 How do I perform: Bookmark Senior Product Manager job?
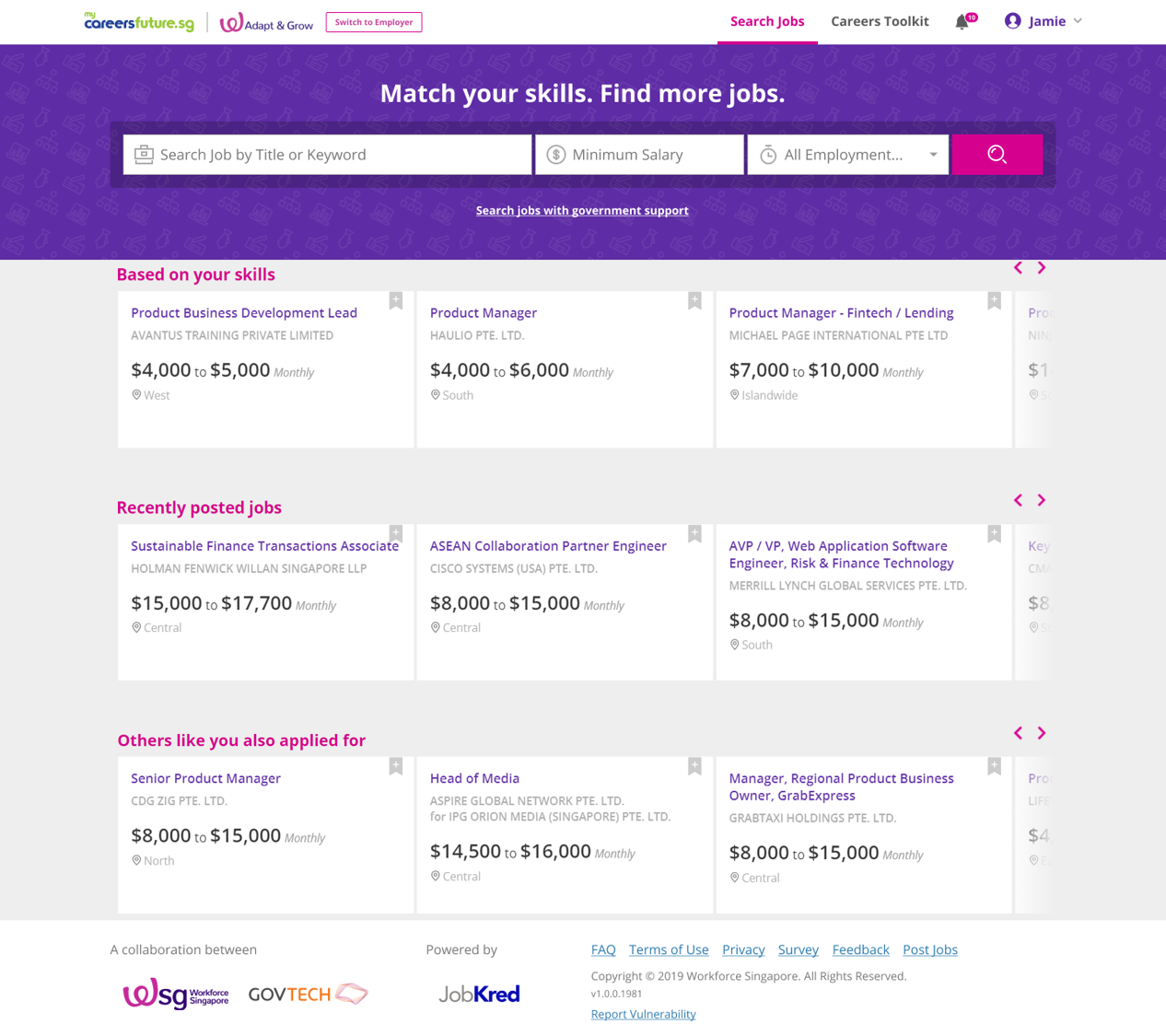(396, 766)
